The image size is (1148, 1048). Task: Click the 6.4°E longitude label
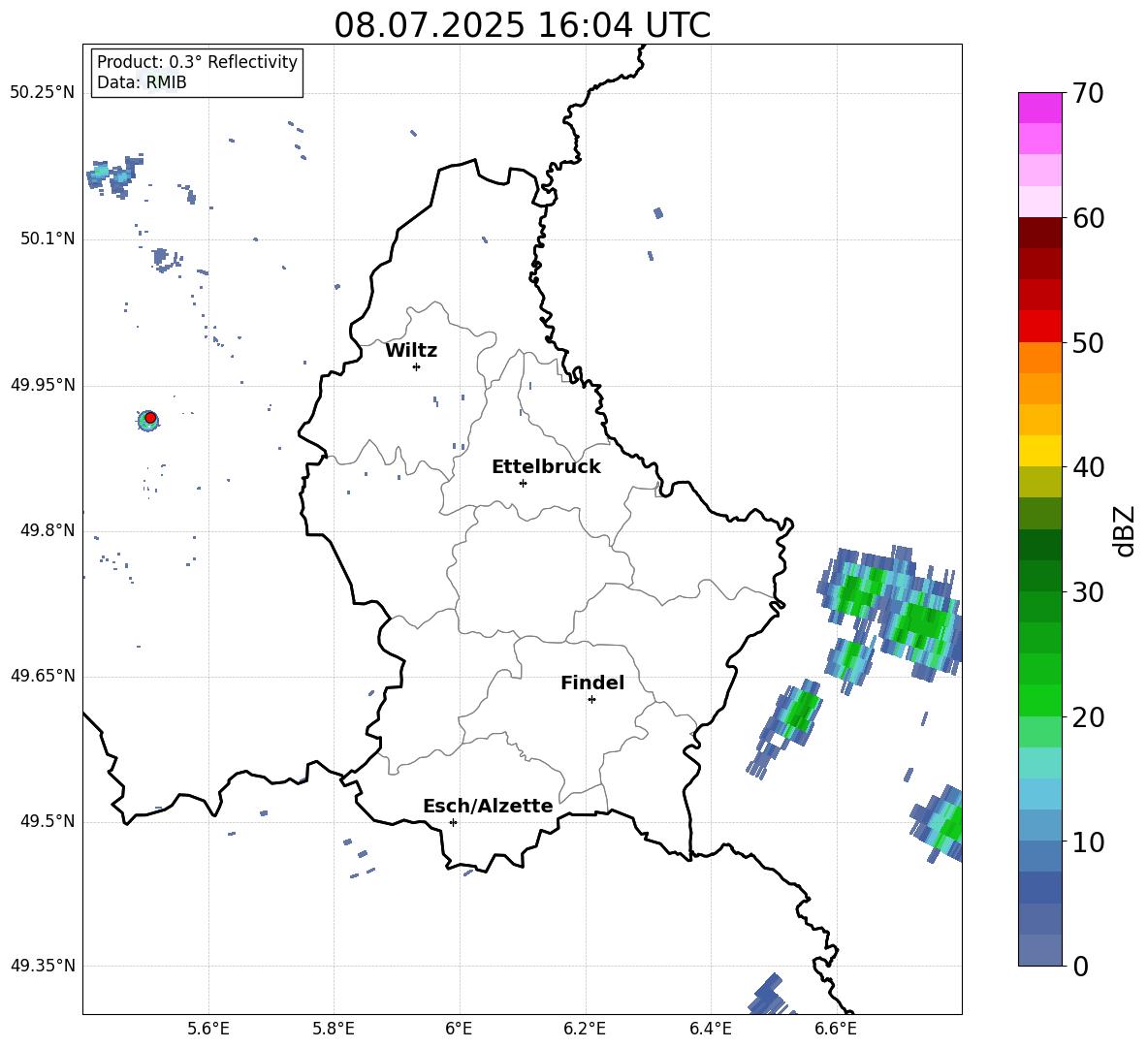tap(711, 1029)
